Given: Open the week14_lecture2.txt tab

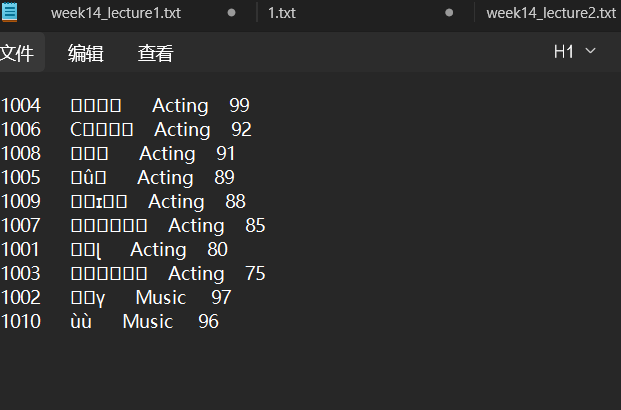Looking at the screenshot, I should (x=550, y=13).
